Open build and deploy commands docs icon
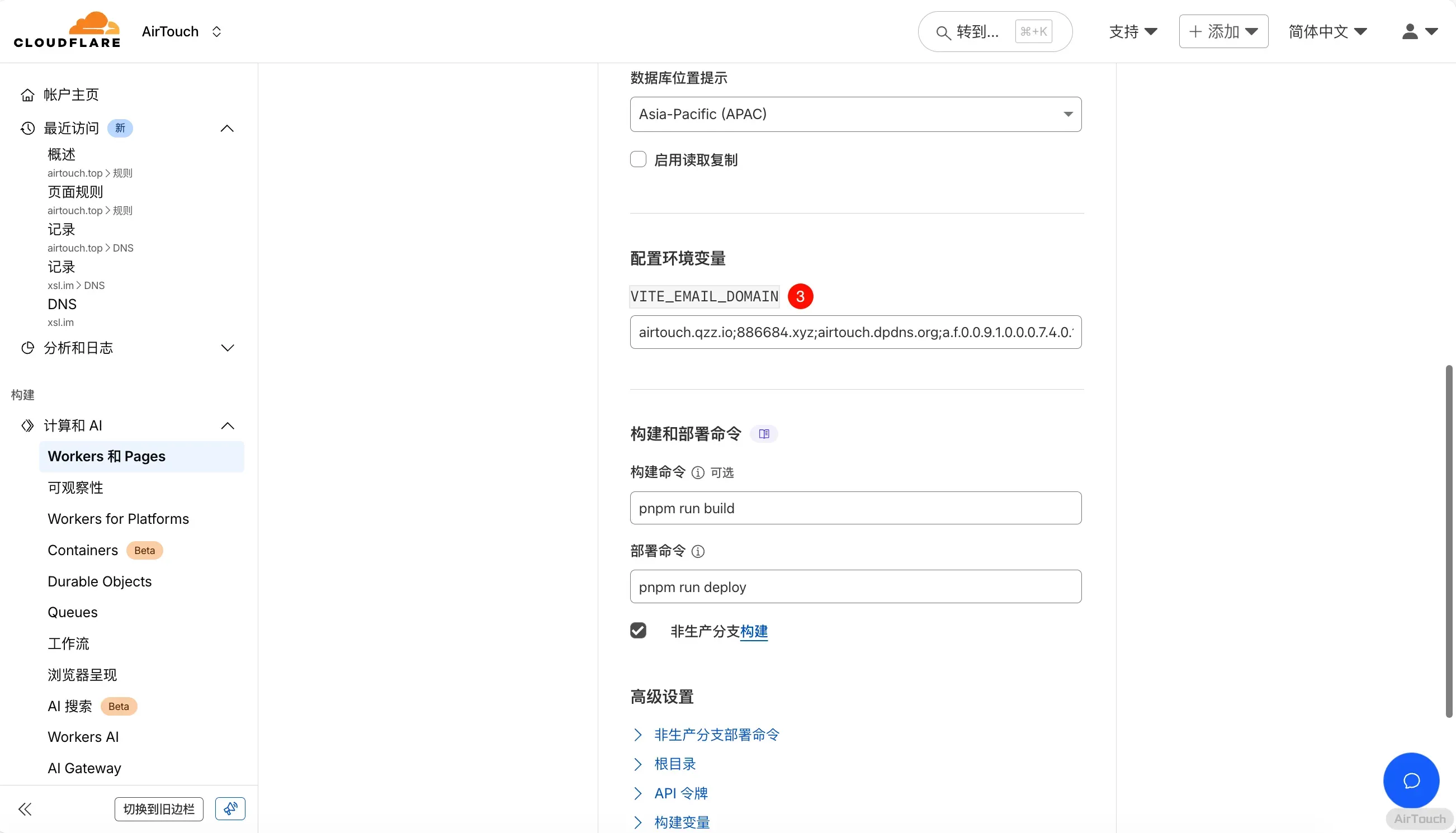Screen dimensions: 1456x833 [764, 434]
